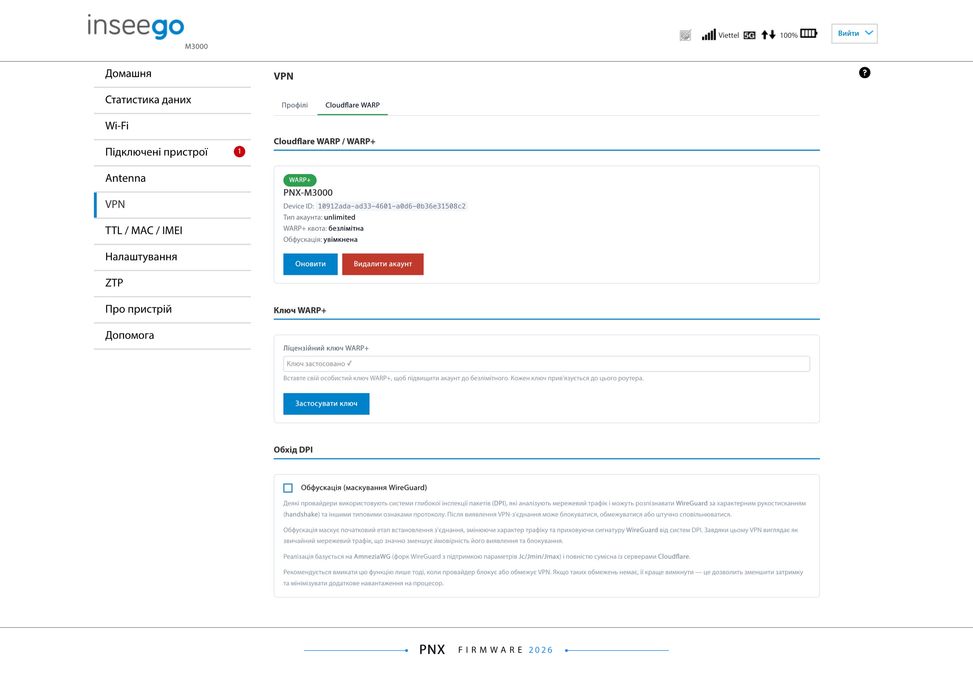Click the green WARP+ status badge

[x=300, y=180]
